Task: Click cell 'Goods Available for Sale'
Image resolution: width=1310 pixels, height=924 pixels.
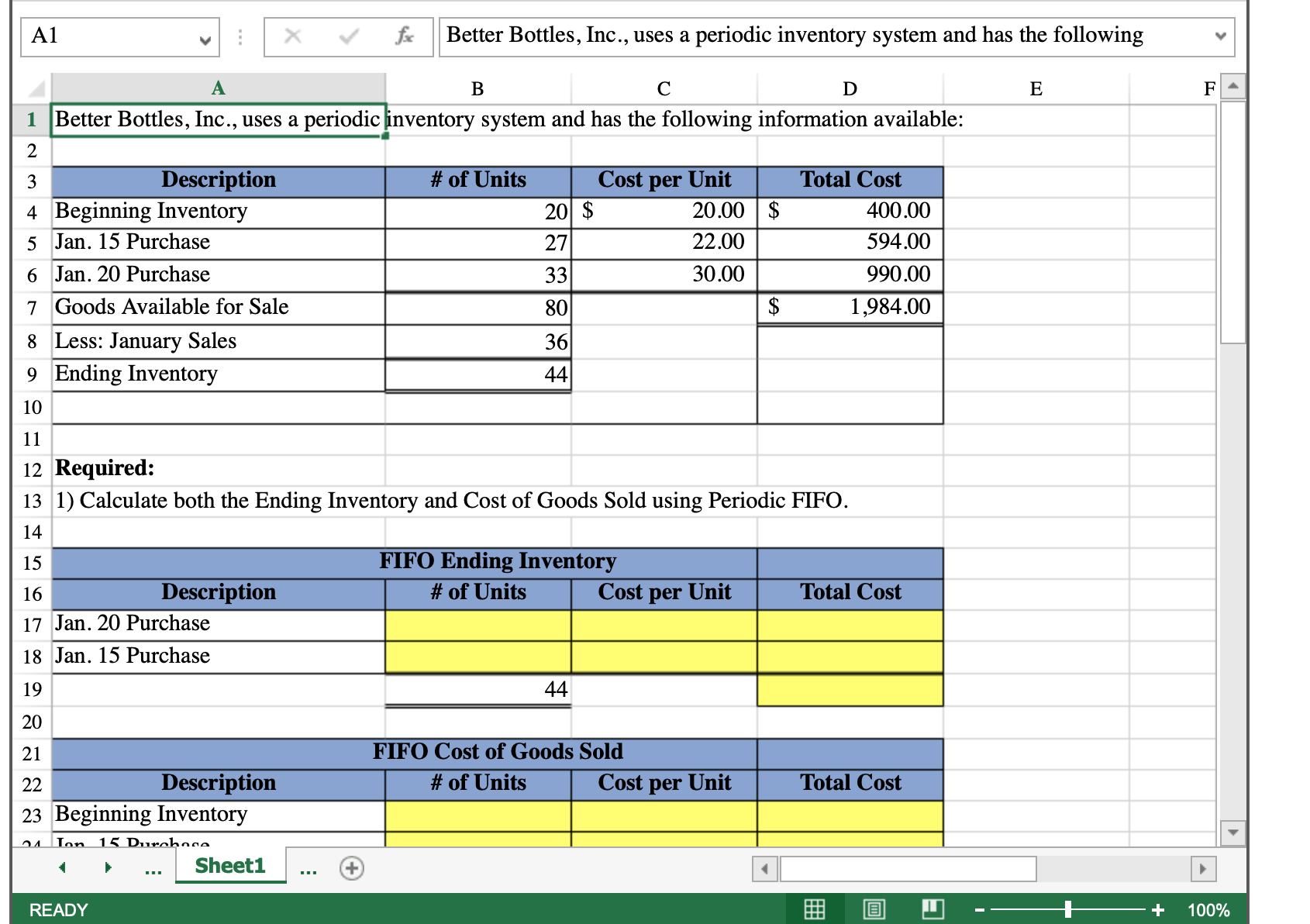Action: (219, 308)
